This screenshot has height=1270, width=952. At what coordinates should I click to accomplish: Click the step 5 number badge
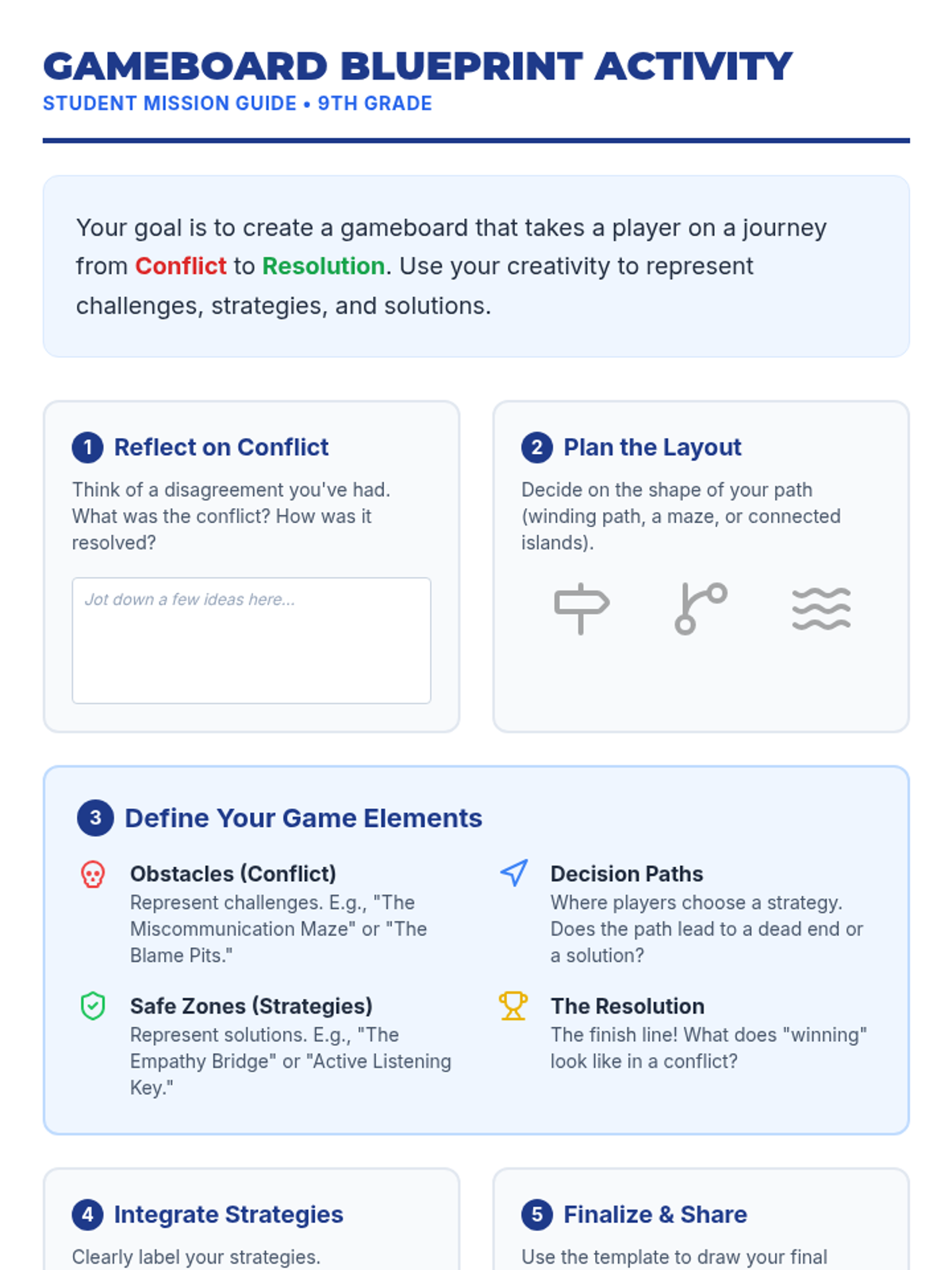tap(537, 1214)
